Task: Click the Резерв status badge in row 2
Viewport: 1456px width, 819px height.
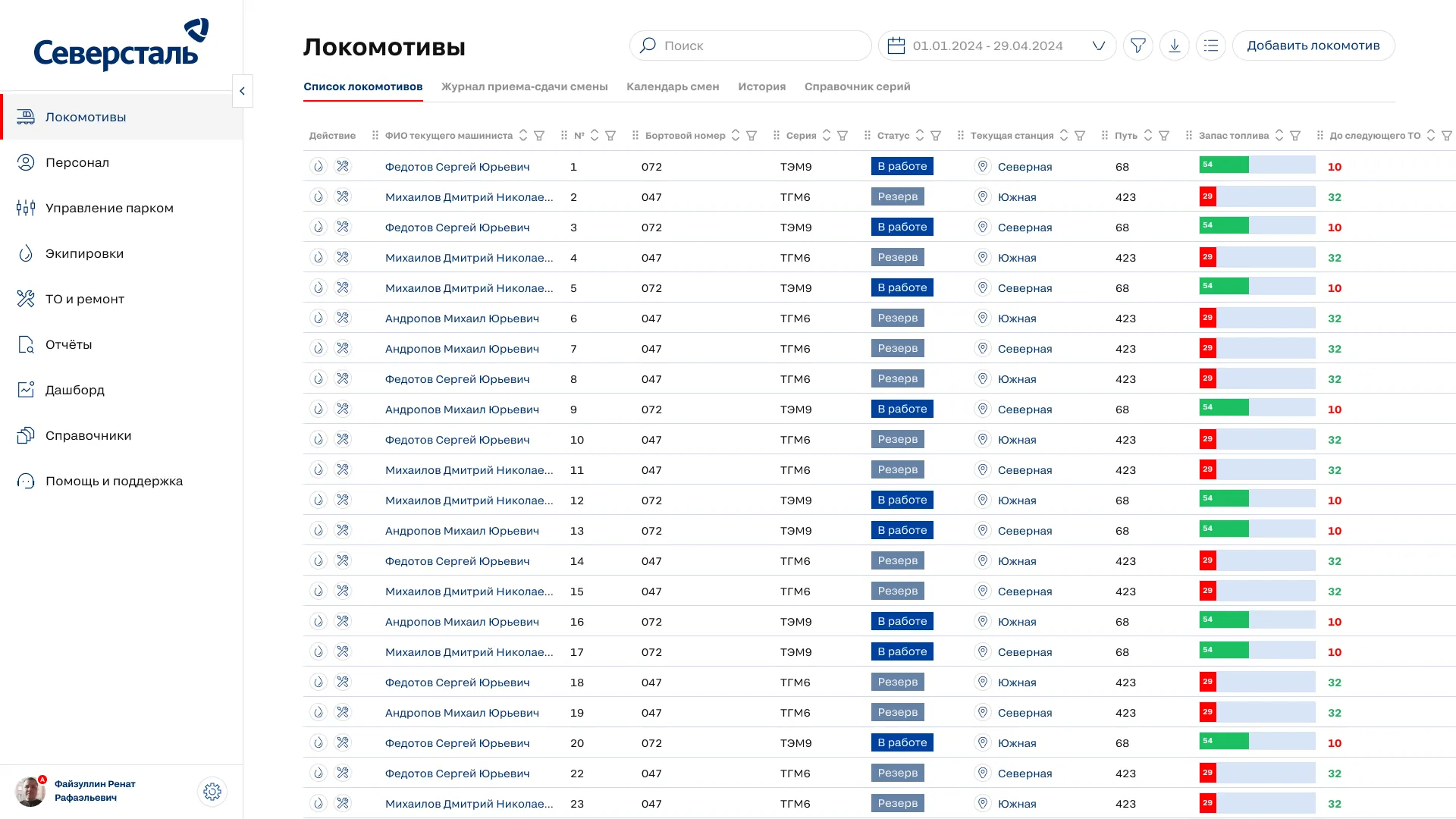Action: (898, 196)
